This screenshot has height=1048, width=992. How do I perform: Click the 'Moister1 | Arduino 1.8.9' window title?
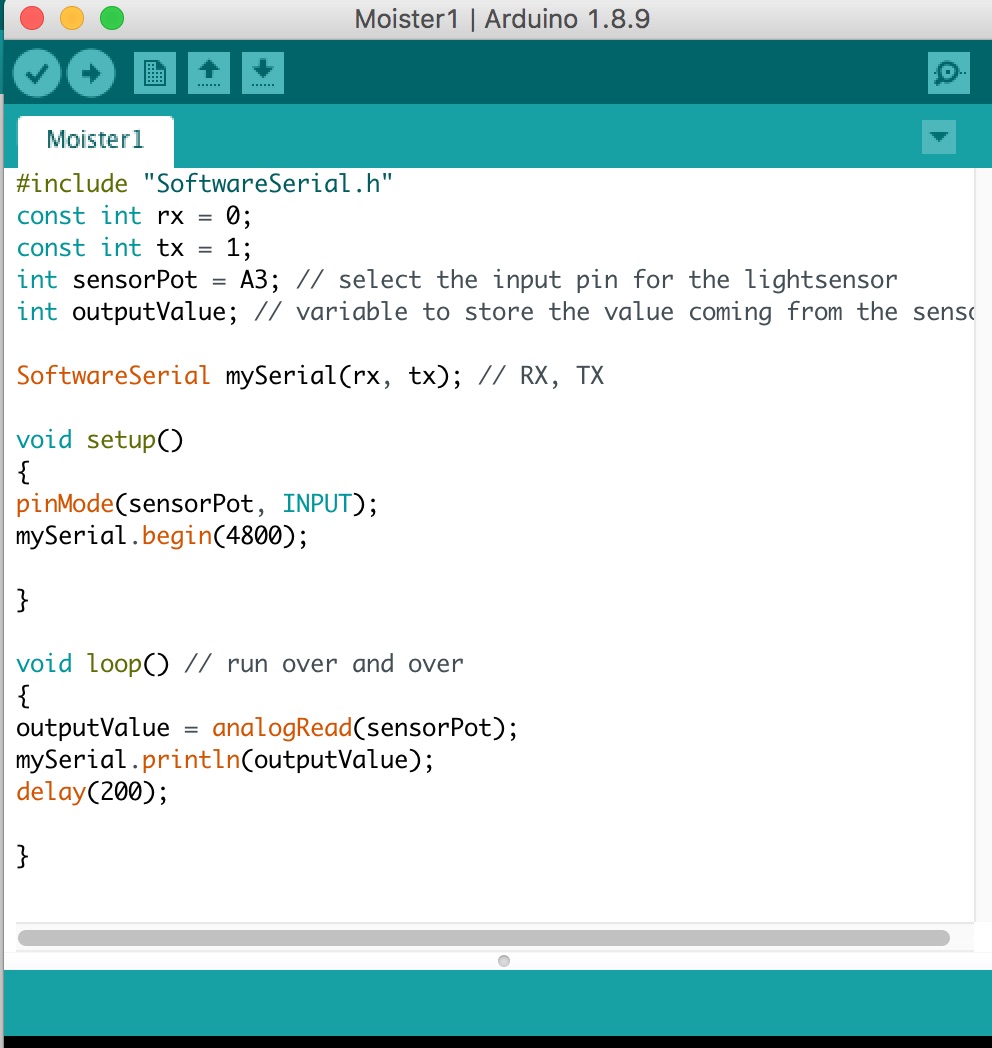click(502, 19)
